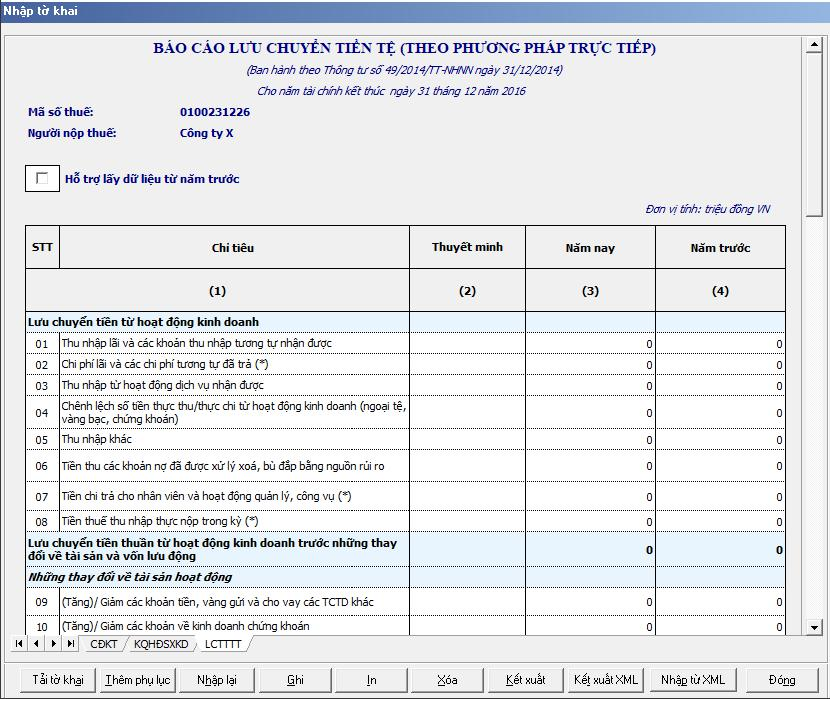Print using the 'In' button

pyautogui.click(x=371, y=680)
